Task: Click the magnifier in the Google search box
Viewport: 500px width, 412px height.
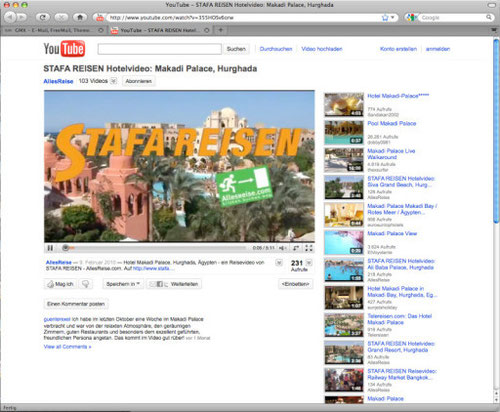Action: tap(489, 17)
